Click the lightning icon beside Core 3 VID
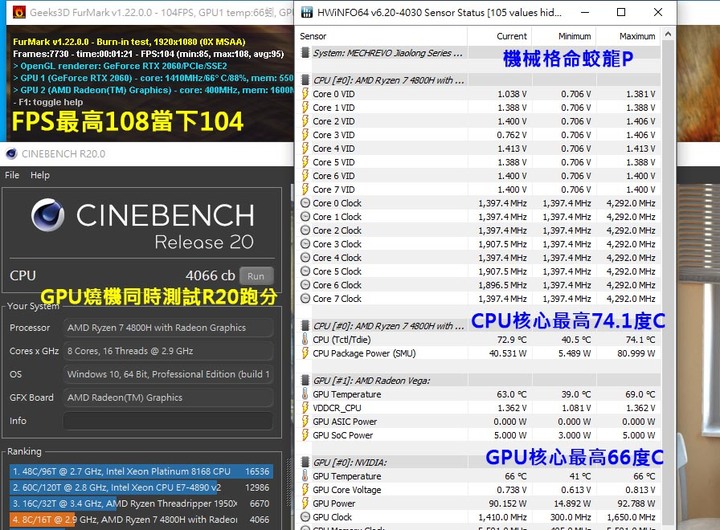720x530 pixels. tap(305, 135)
